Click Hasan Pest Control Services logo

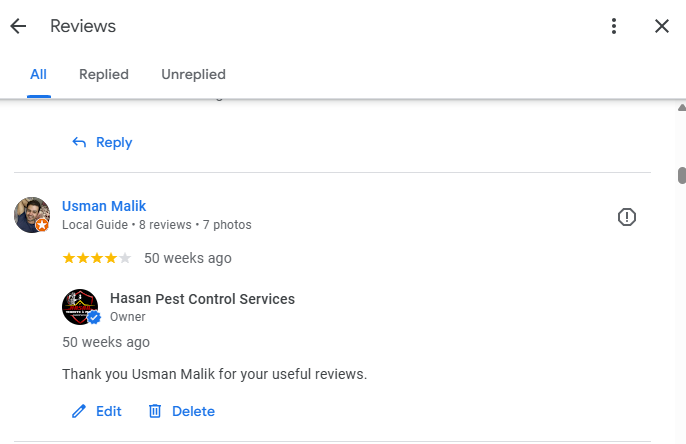80,307
